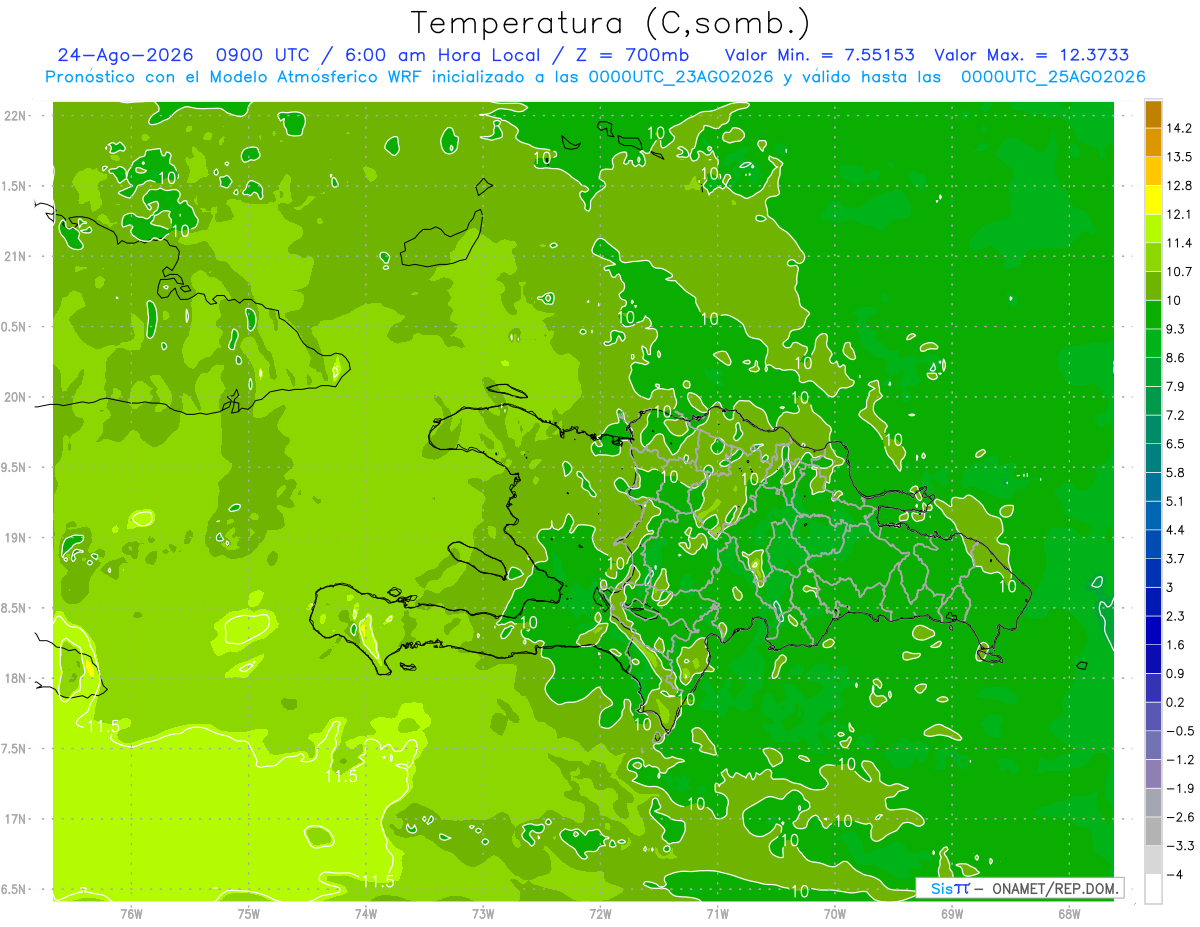Click the '69W' longitude axis label
Image resolution: width=1200 pixels, height=927 pixels.
click(x=952, y=914)
